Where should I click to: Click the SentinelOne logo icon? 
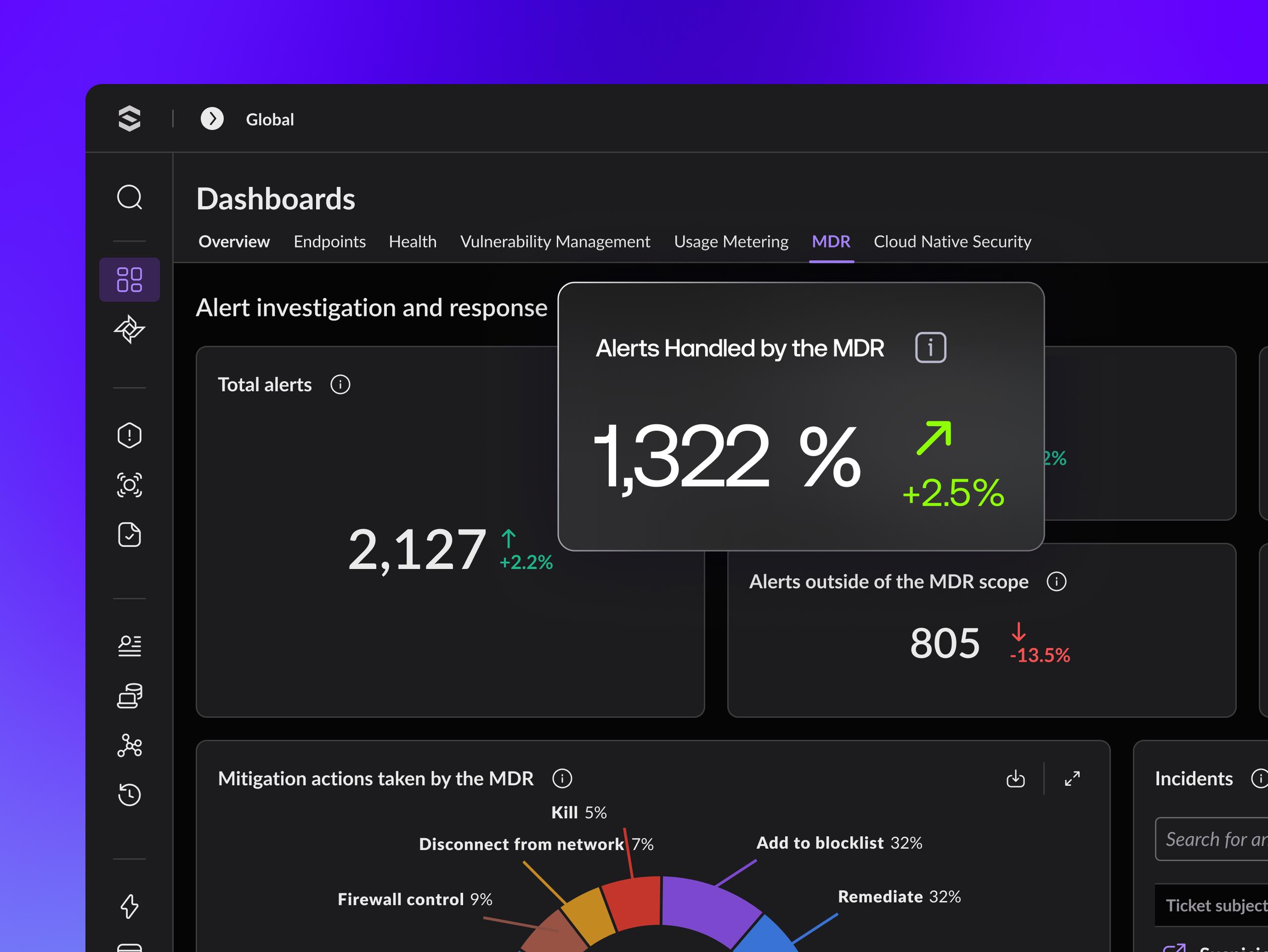coord(129,119)
